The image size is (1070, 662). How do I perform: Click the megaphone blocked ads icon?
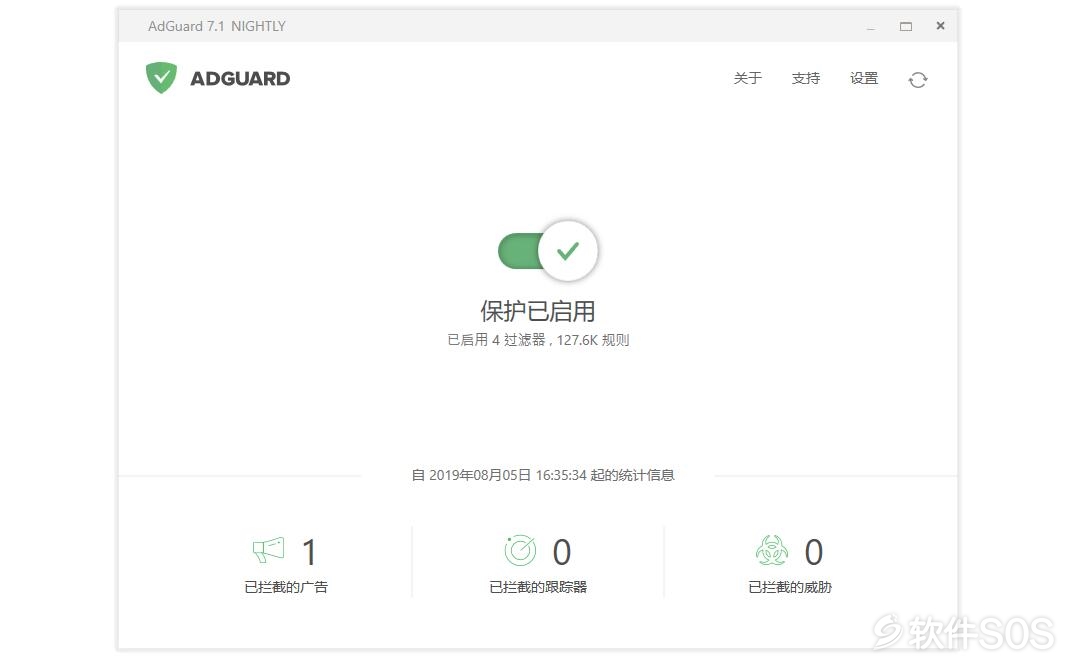tap(269, 551)
